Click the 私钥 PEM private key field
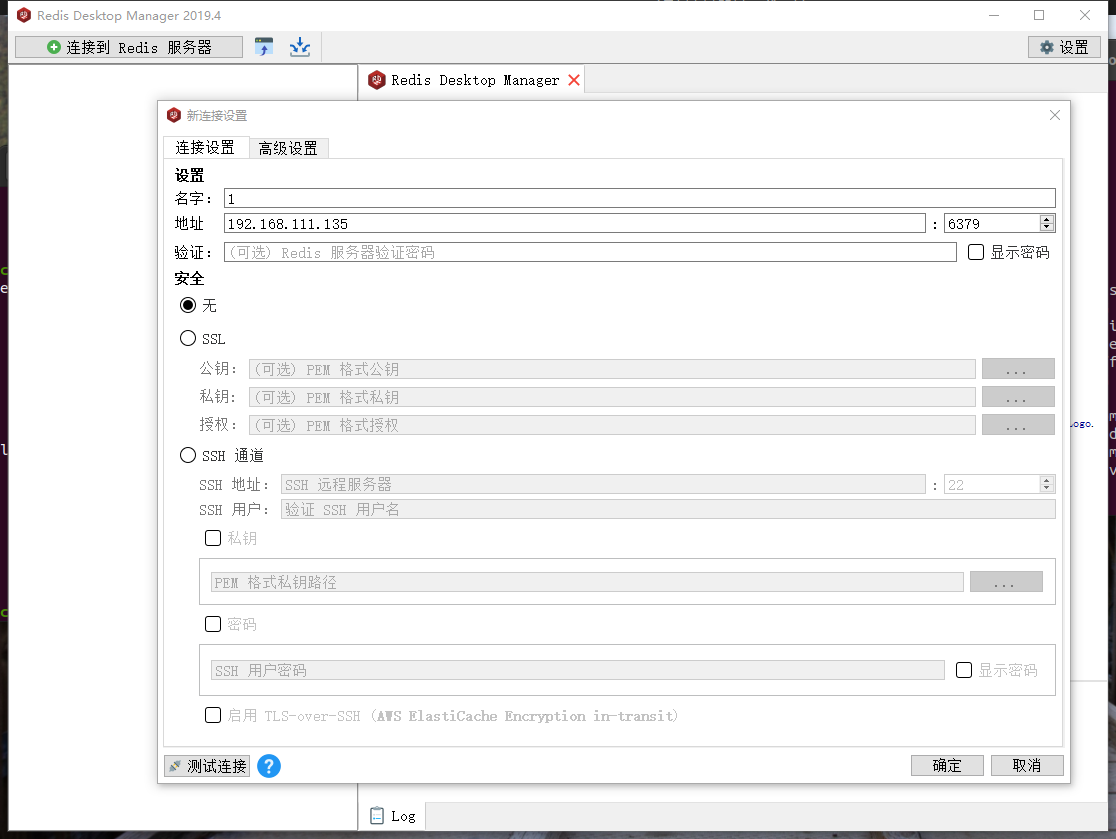 (612, 397)
